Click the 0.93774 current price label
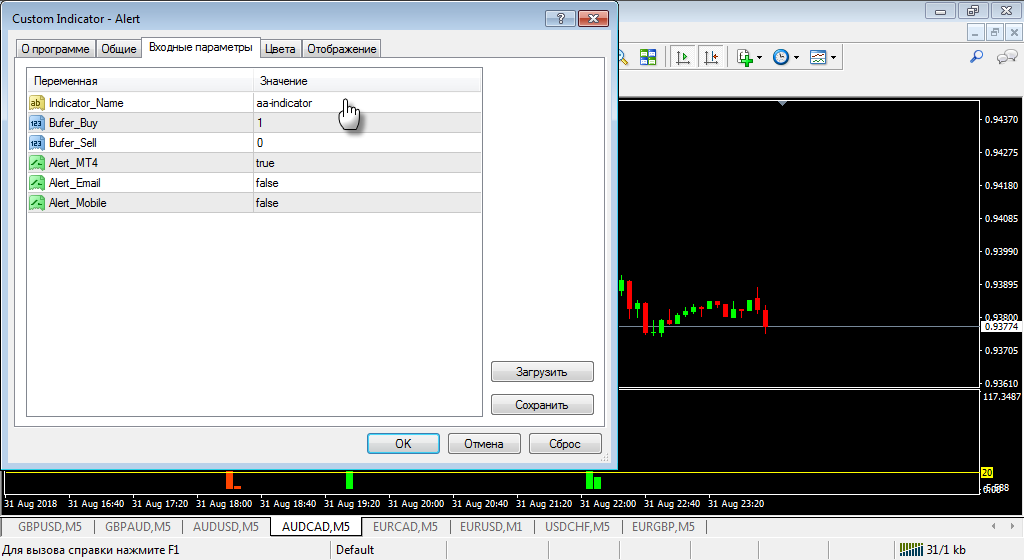This screenshot has height=560, width=1024. (1002, 326)
